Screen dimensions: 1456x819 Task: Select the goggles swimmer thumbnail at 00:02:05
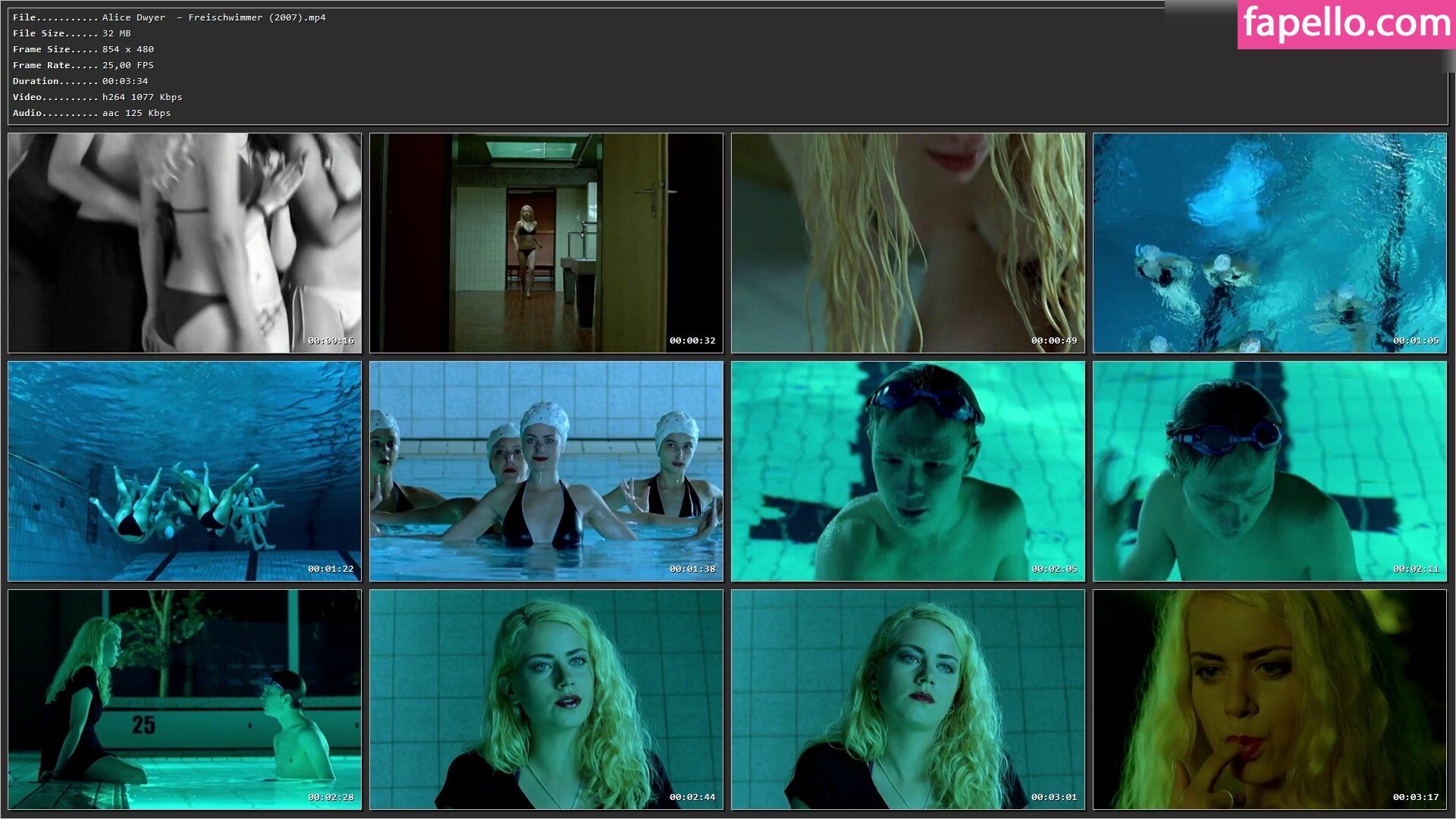908,471
